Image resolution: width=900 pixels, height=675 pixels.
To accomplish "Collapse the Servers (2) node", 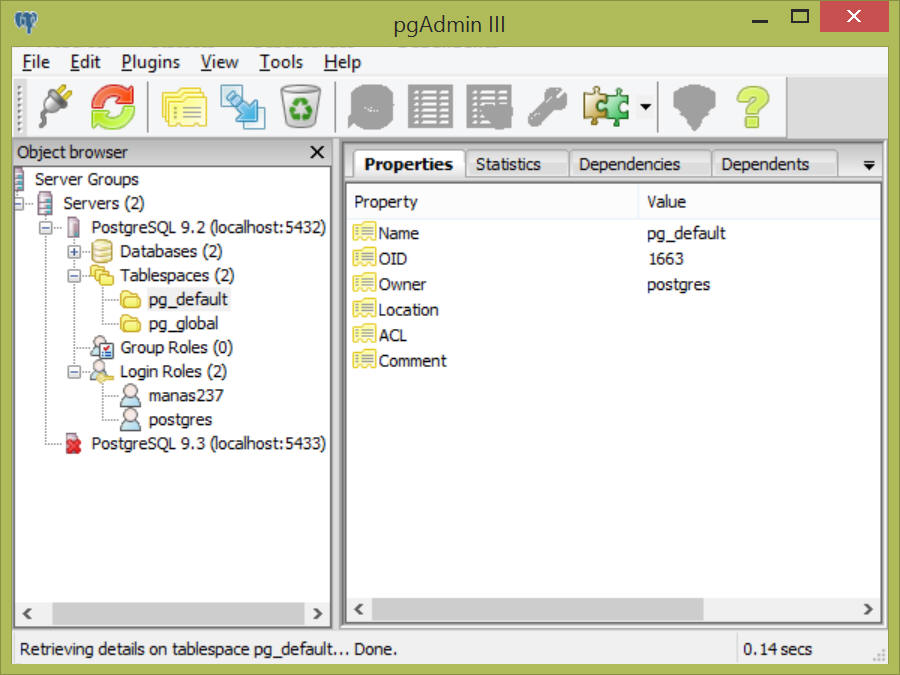I will 19,203.
